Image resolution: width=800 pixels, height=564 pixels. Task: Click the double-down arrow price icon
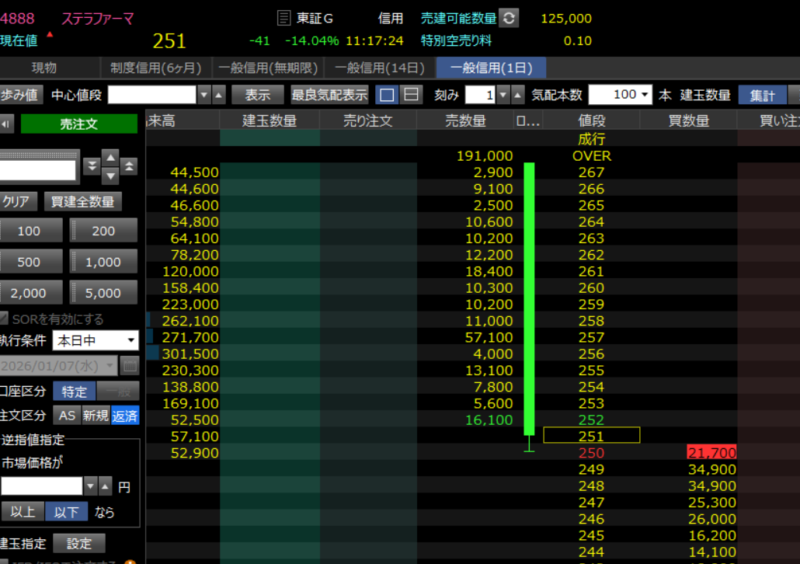click(x=92, y=165)
